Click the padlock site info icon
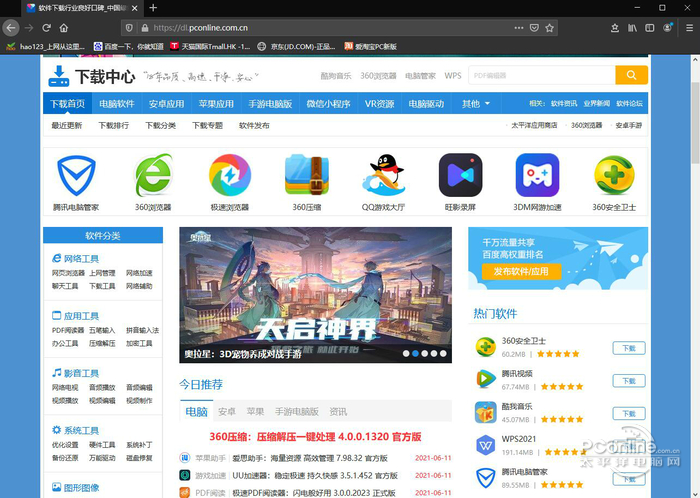The height and width of the screenshot is (498, 700). pyautogui.click(x=144, y=28)
